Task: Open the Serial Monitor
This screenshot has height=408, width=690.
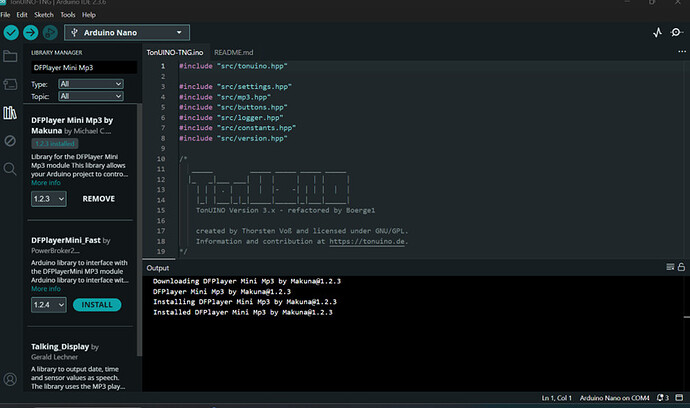Action: (678, 33)
